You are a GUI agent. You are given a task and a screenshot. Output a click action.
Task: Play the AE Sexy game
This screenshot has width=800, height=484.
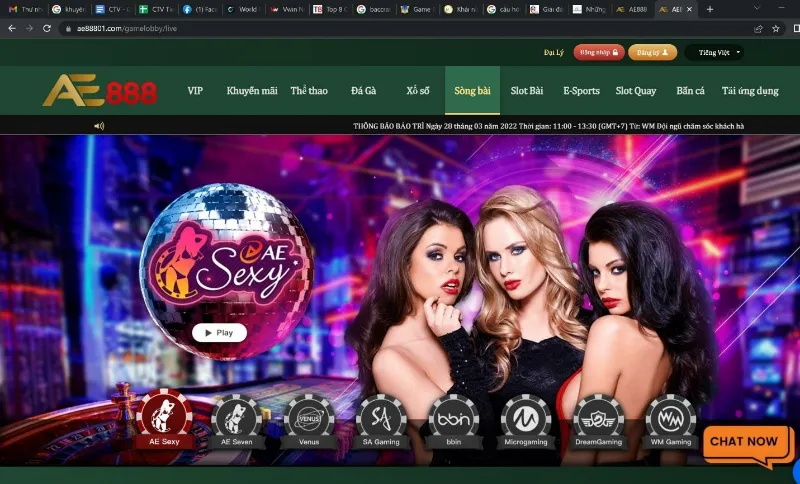coord(219,333)
